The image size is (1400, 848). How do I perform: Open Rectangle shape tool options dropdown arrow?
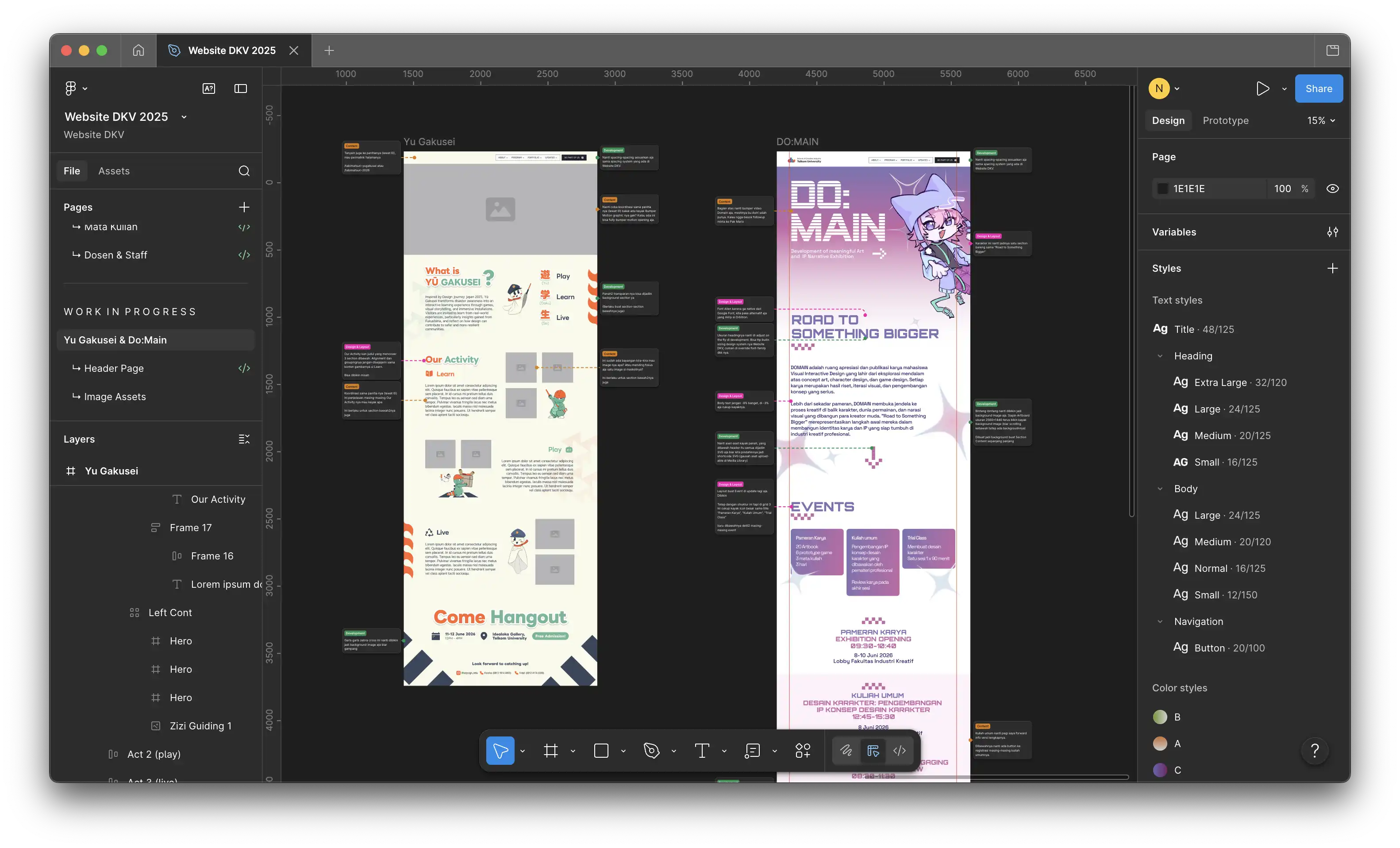click(623, 751)
